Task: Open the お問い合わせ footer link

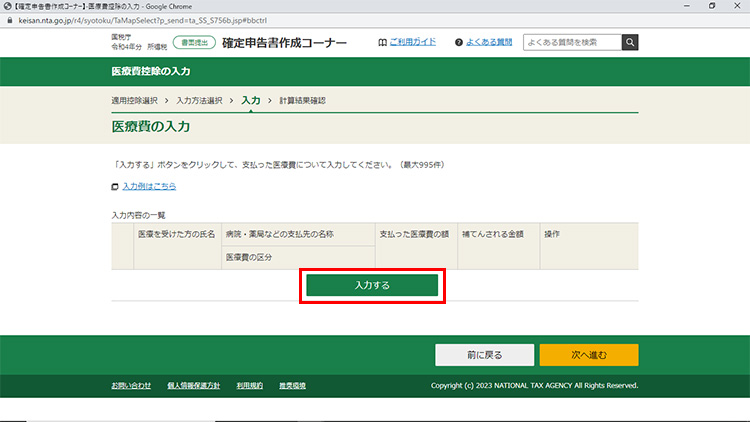Action: click(x=131, y=385)
